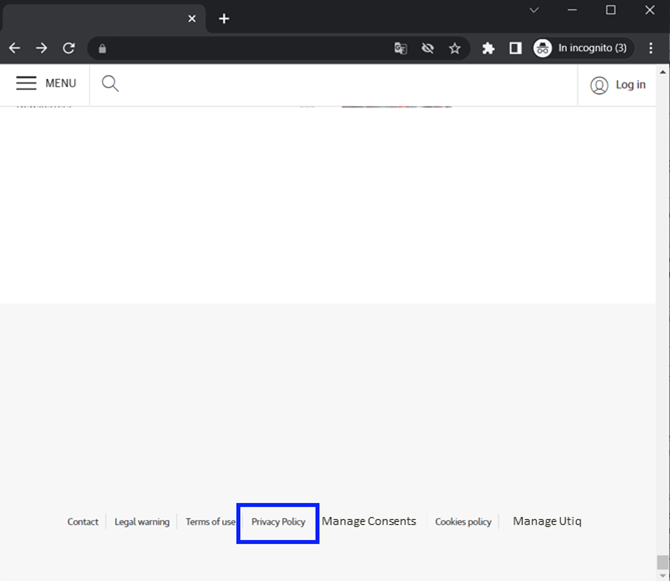Close the current browser tab
The image size is (670, 581).
(192, 18)
